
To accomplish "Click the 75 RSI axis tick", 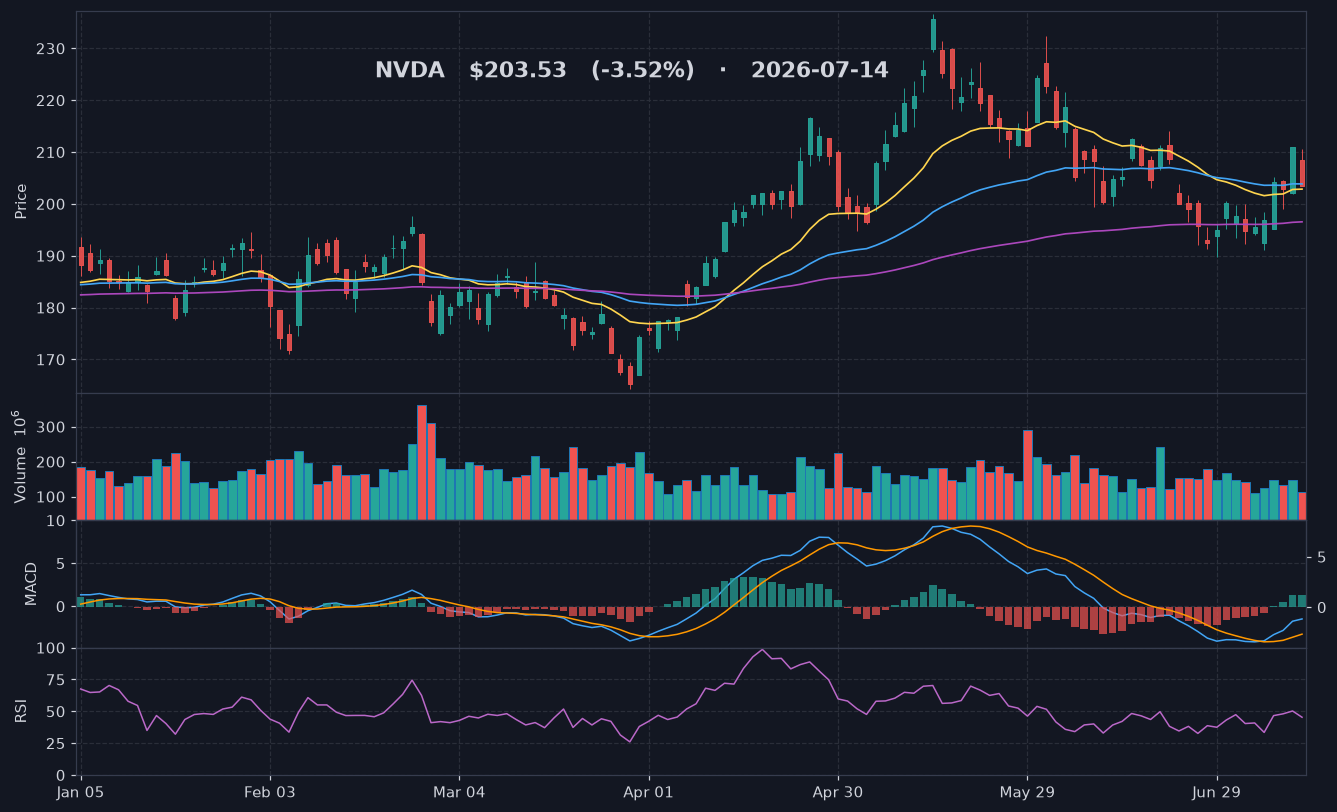I will (x=56, y=680).
